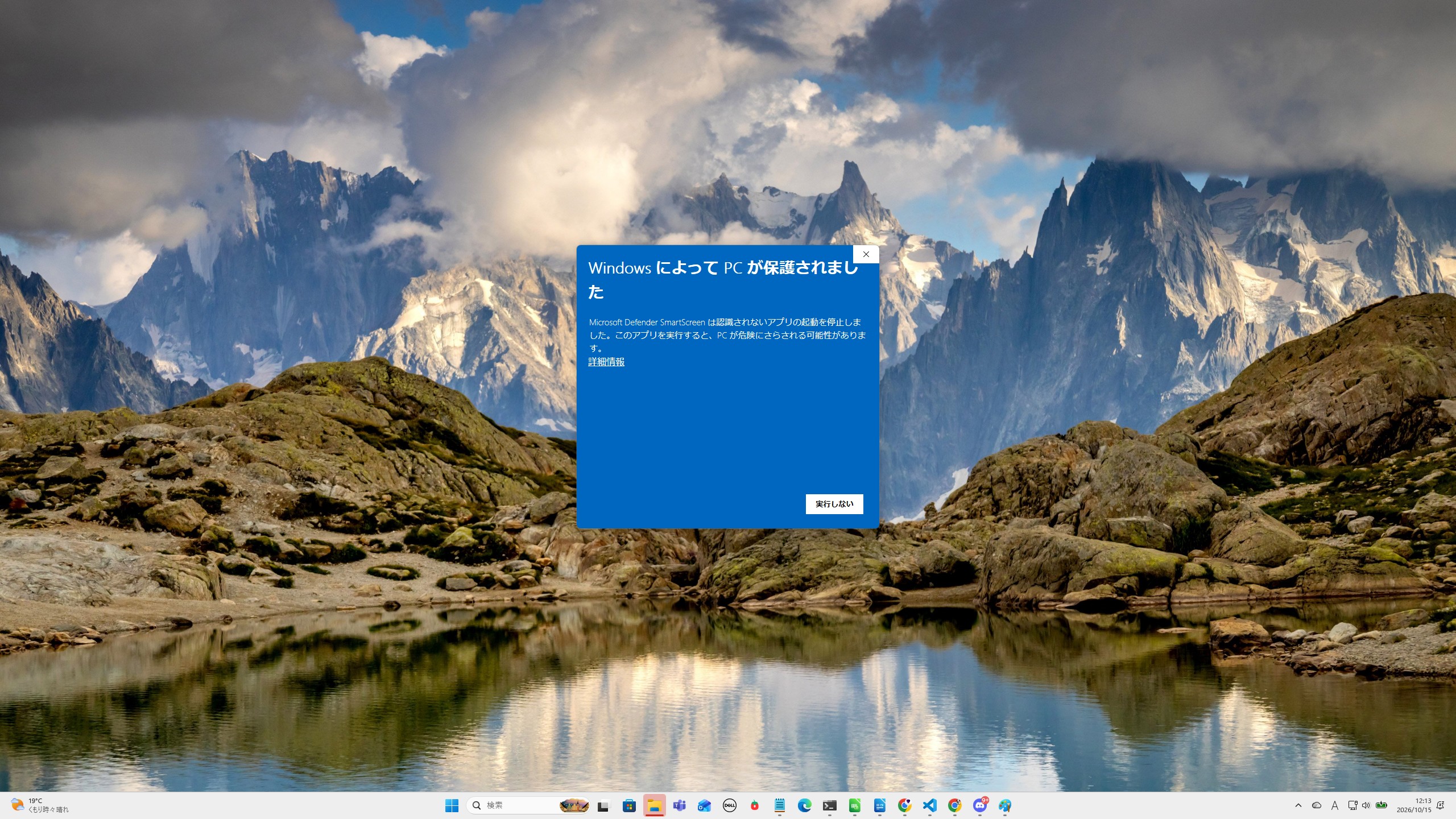This screenshot has height=819, width=1456.
Task: Open Outlook from the taskbar
Action: coord(704,805)
